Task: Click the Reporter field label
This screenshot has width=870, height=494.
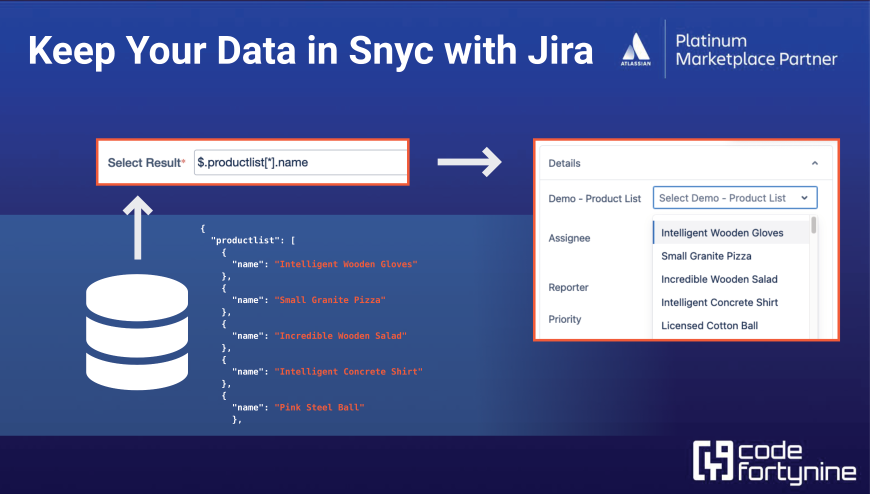Action: 568,288
